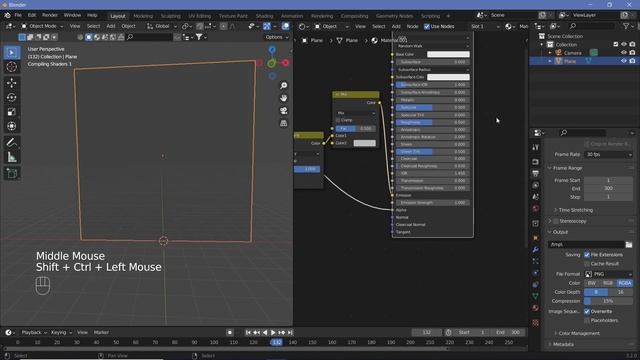
Task: Click the play animation button
Action: (273, 333)
